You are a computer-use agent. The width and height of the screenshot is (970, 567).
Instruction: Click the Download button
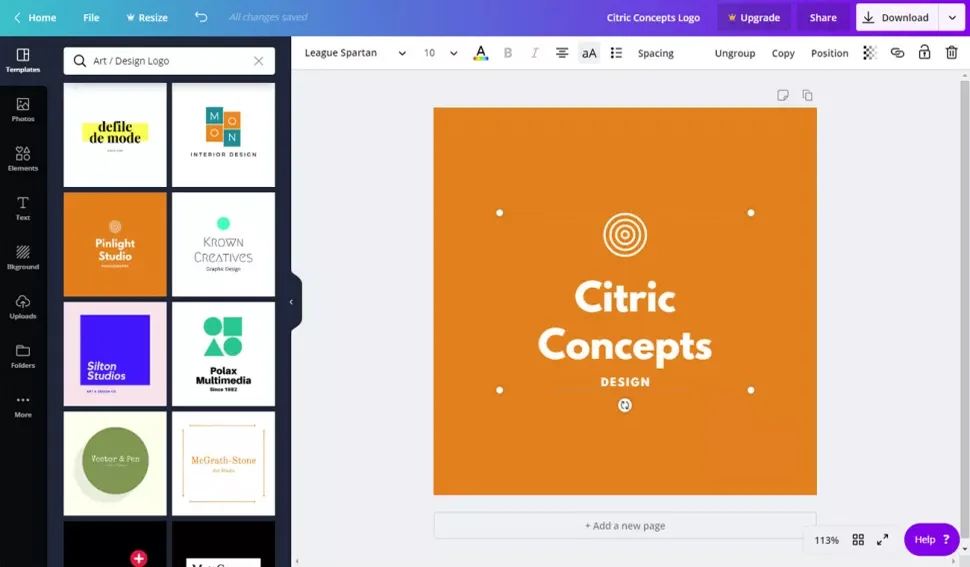[x=897, y=17]
